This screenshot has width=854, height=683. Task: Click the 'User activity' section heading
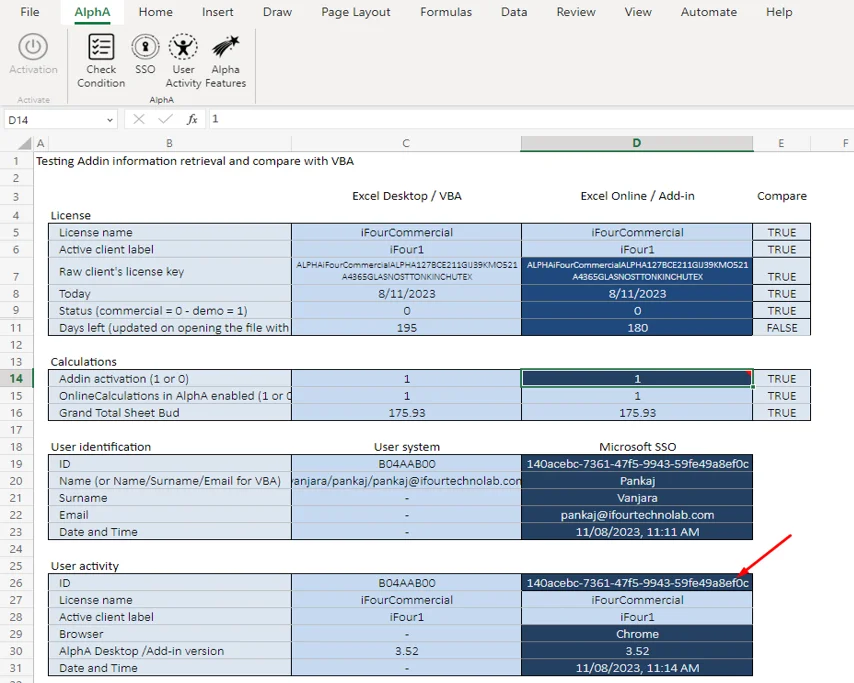[x=84, y=566]
